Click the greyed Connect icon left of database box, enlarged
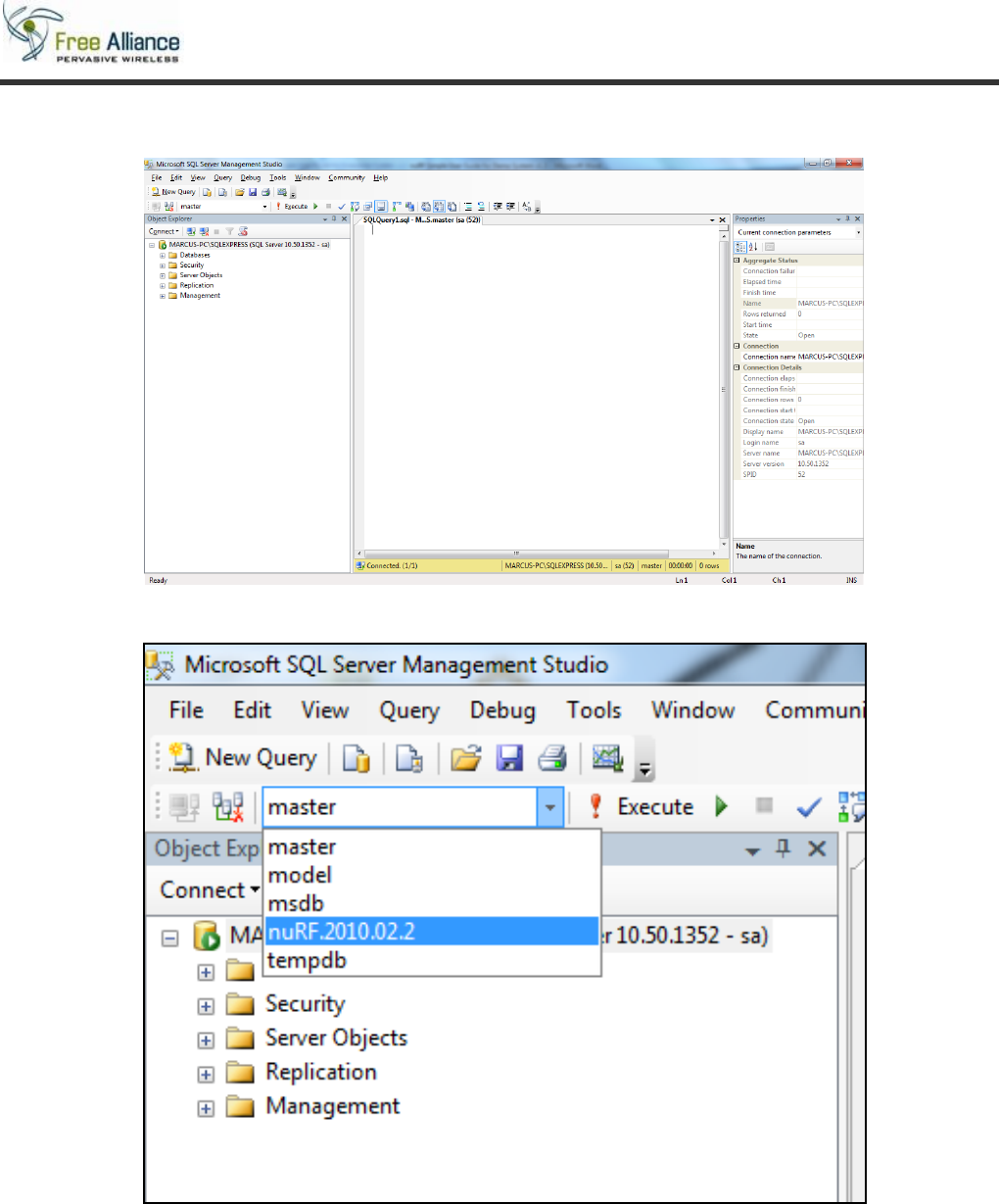The width and height of the screenshot is (999, 1204). coord(184,807)
